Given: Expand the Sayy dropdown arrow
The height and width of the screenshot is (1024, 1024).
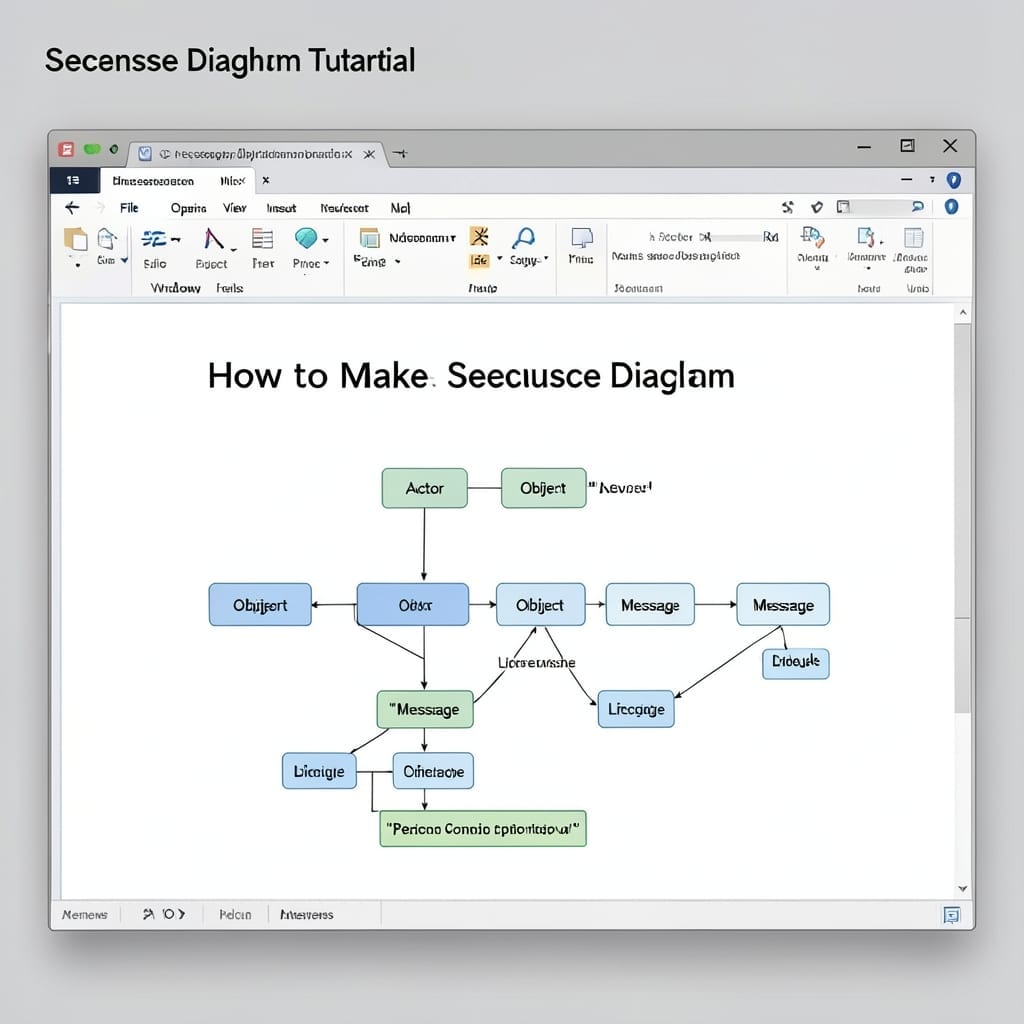Looking at the screenshot, I should [546, 259].
